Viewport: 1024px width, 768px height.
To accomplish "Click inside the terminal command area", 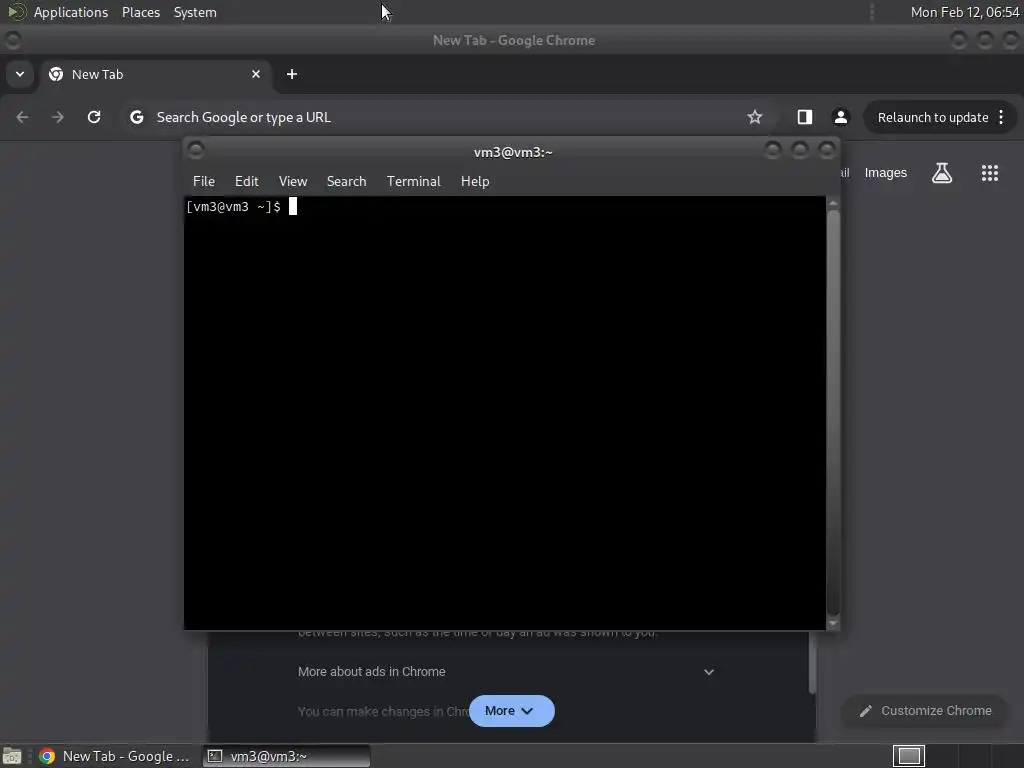I will [x=505, y=413].
